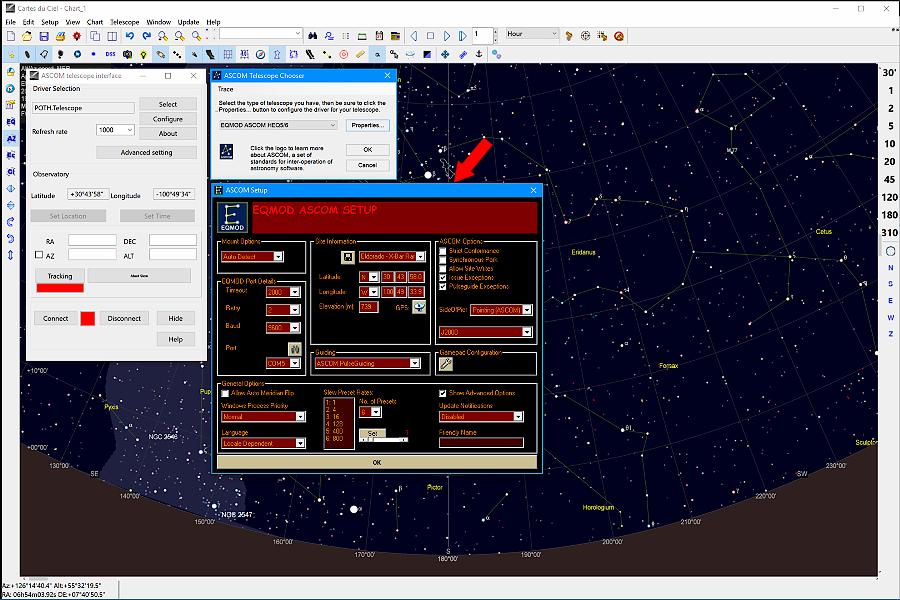This screenshot has height=600, width=900.
Task: Click the ASCOM logo in Telescope Chooser
Action: (227, 152)
